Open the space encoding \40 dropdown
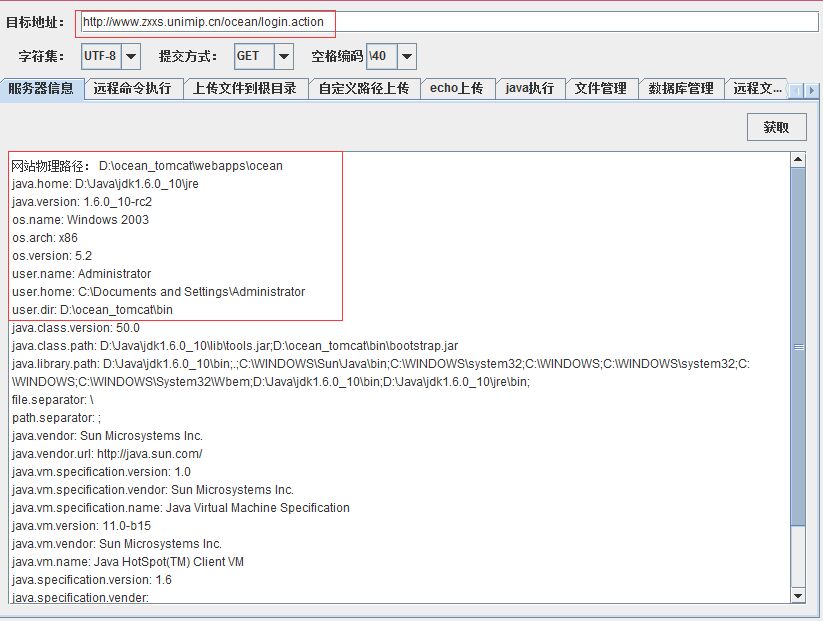 point(407,56)
